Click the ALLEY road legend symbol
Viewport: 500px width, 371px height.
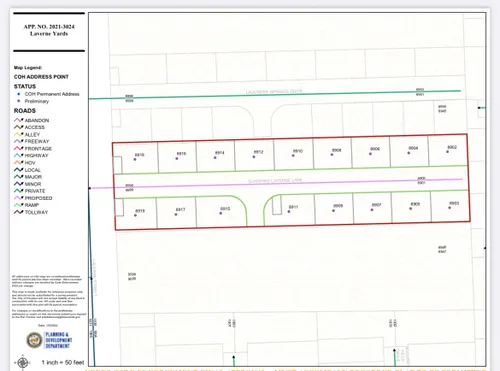19,134
